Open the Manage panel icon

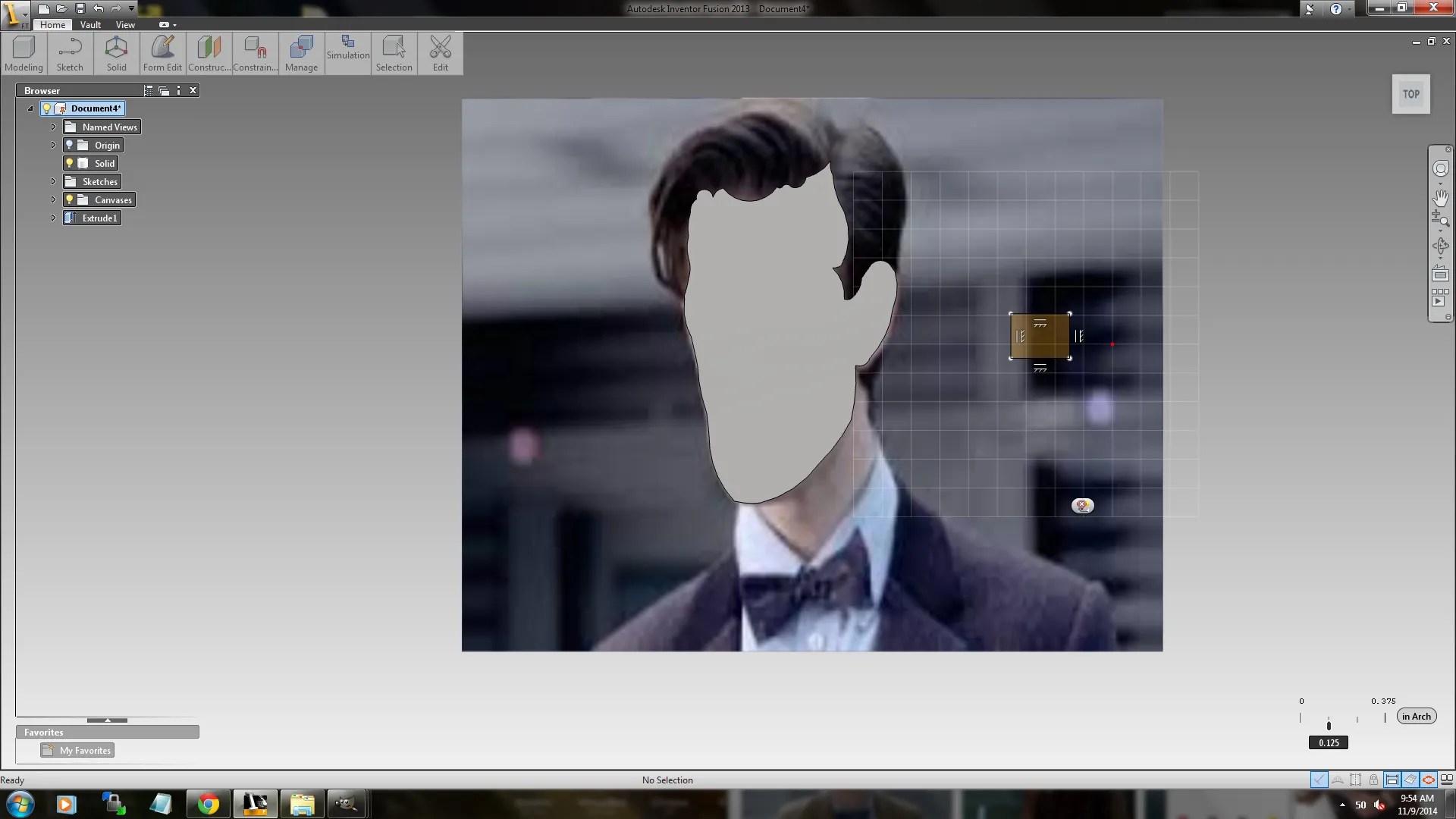pos(301,53)
